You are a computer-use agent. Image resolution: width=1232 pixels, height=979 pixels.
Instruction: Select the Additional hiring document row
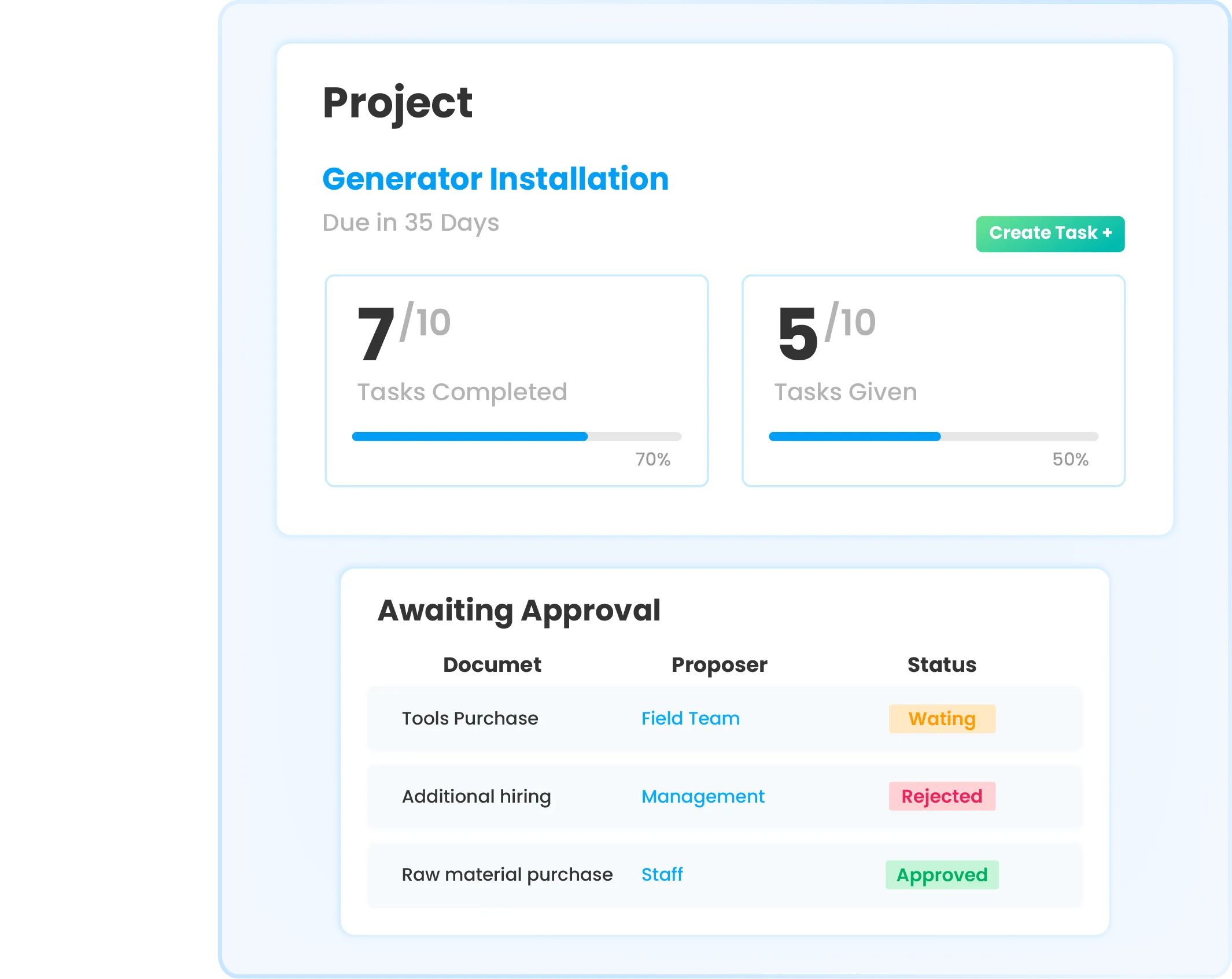pos(477,796)
